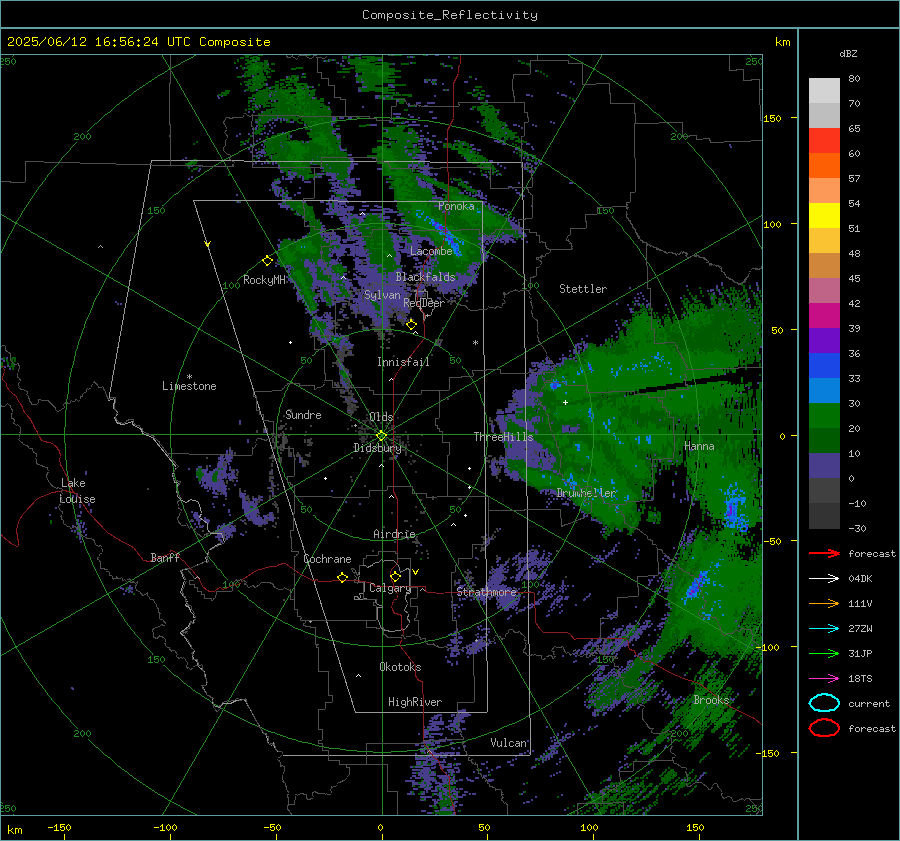Click the cyan 27ZW arrow legend icon
This screenshot has width=900, height=841.
point(824,629)
